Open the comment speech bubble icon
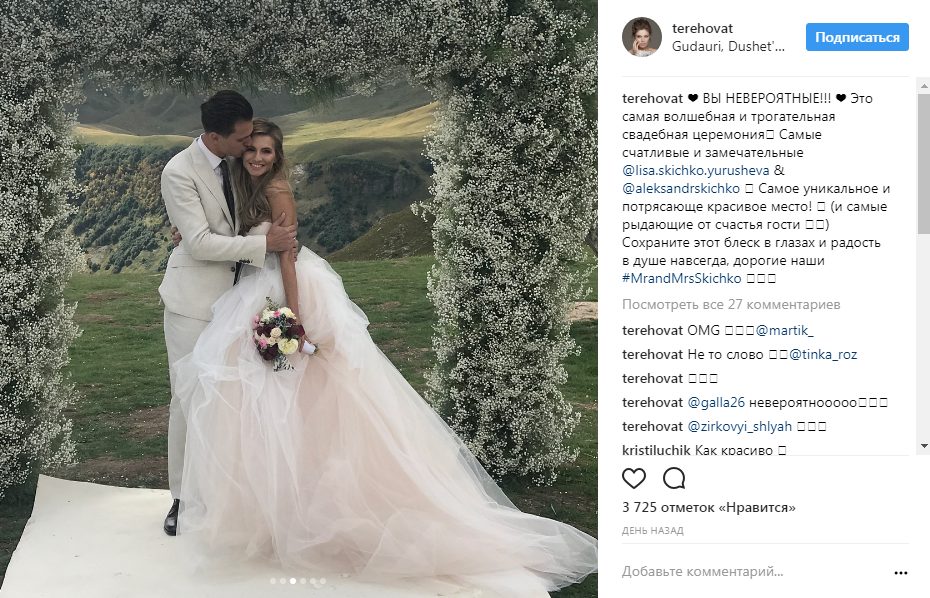This screenshot has height=598, width=930. click(674, 478)
